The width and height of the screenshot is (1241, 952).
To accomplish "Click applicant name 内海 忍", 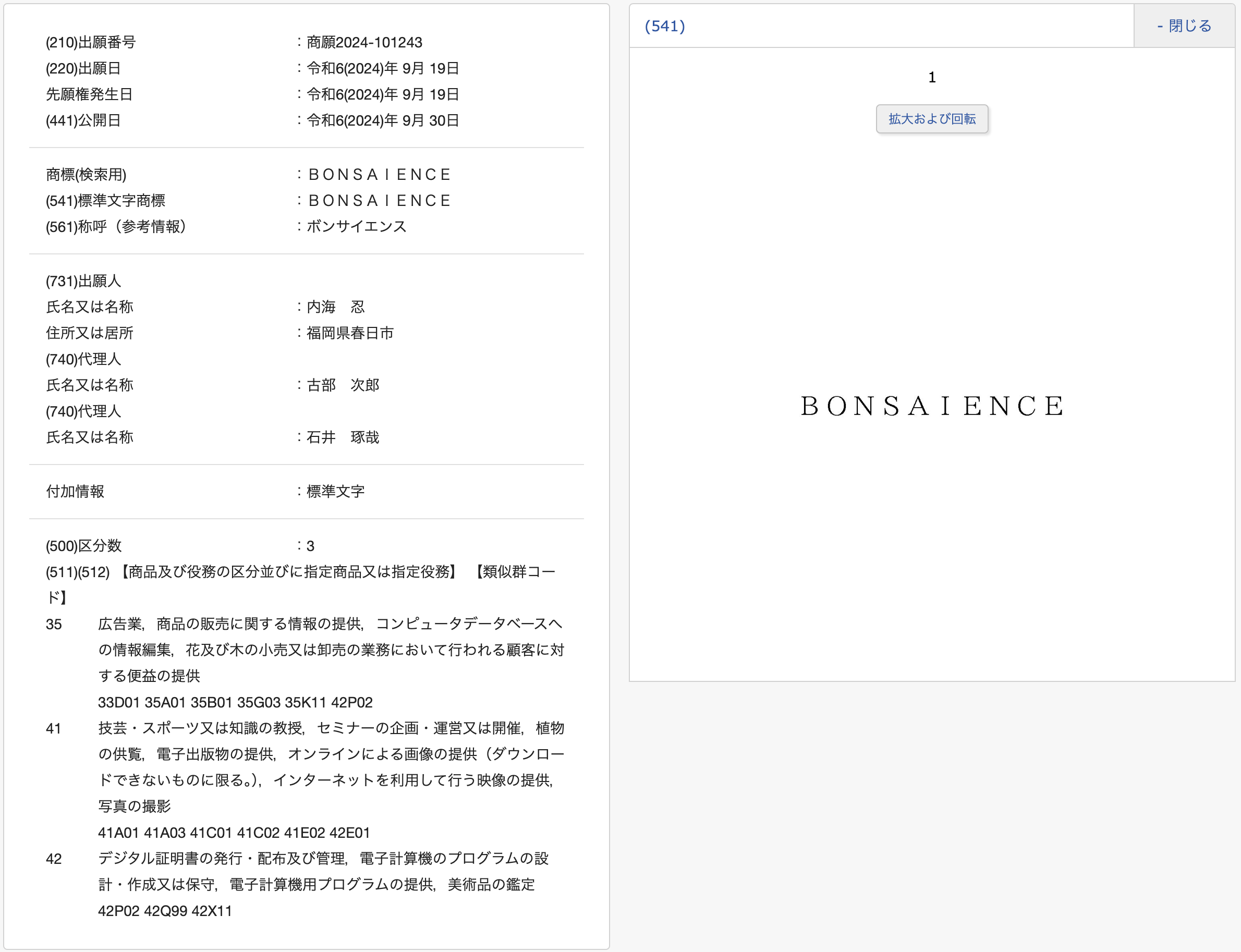I will point(335,307).
